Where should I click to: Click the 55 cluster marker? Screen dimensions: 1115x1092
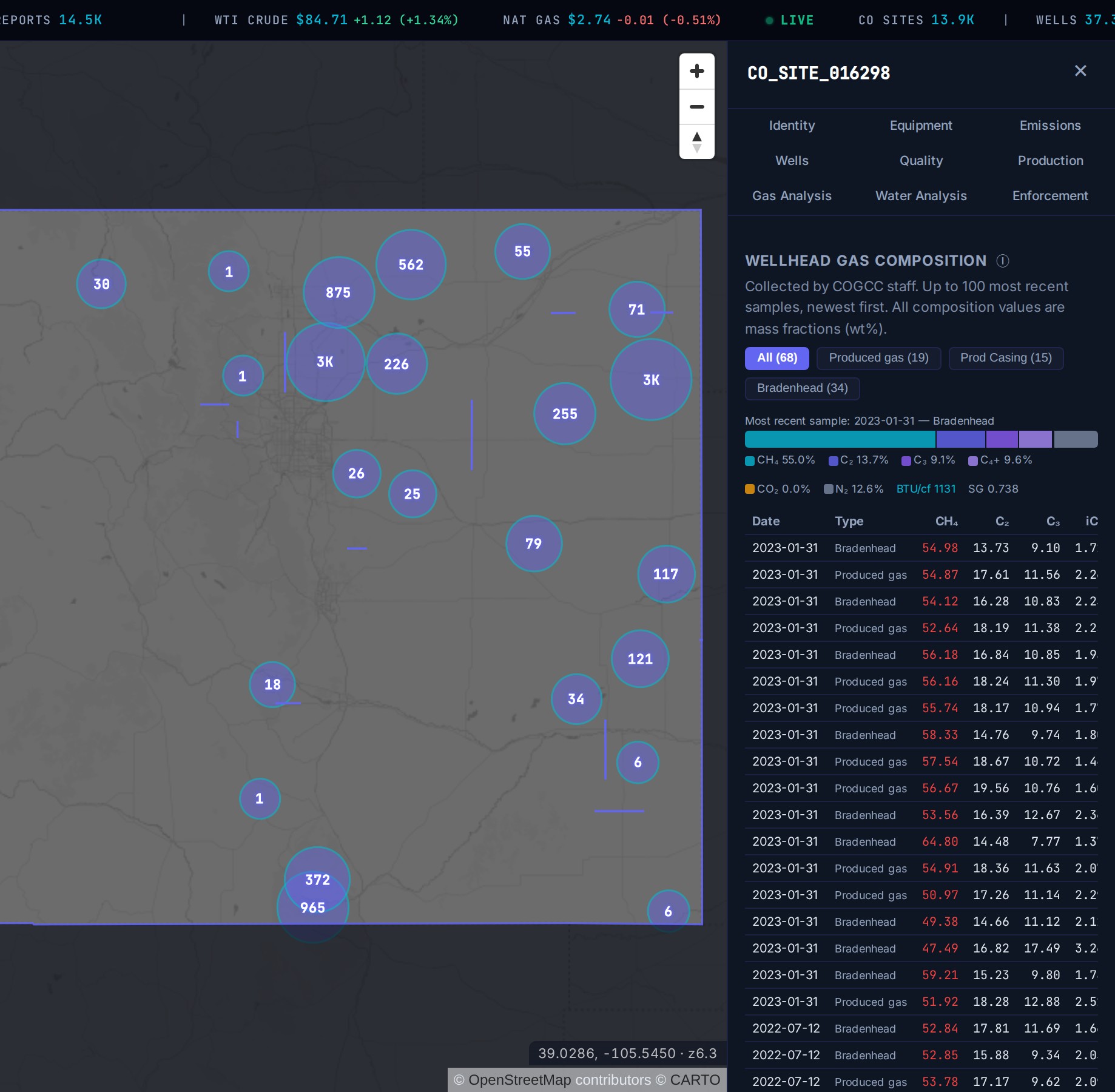[x=522, y=251]
